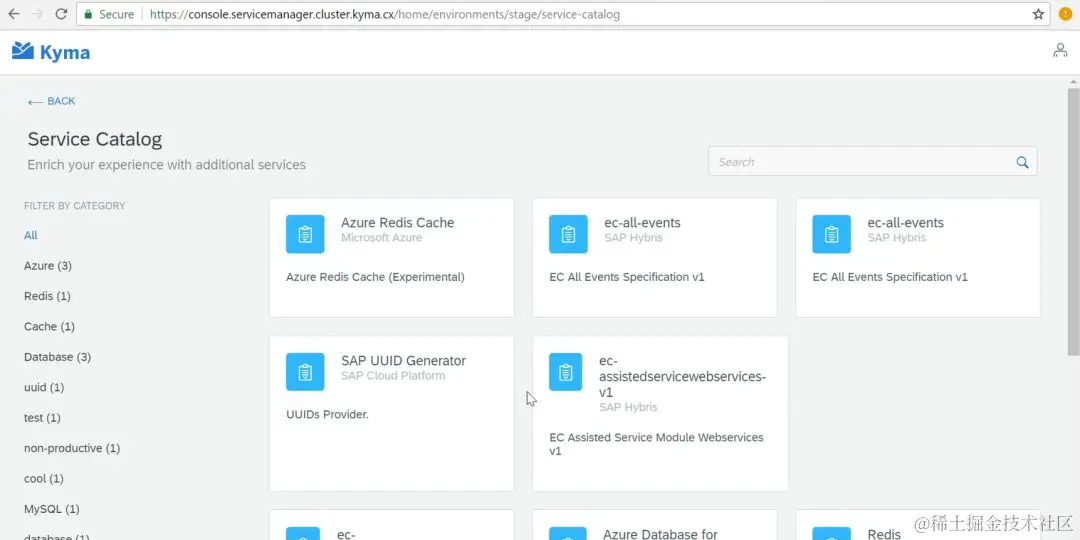The width and height of the screenshot is (1080, 540).
Task: Click the browser back arrow
Action: [14, 14]
